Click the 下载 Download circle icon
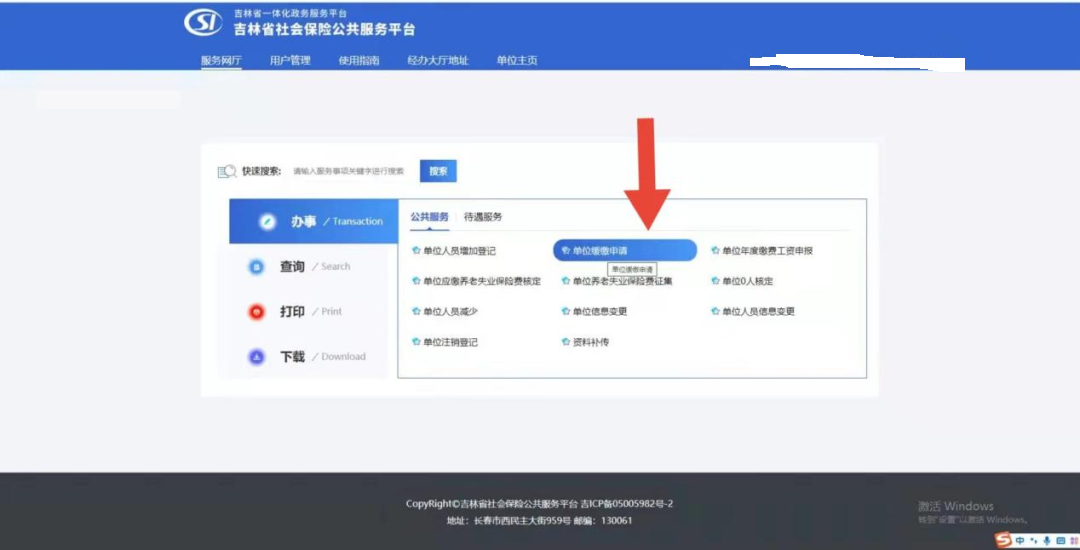 pos(256,357)
